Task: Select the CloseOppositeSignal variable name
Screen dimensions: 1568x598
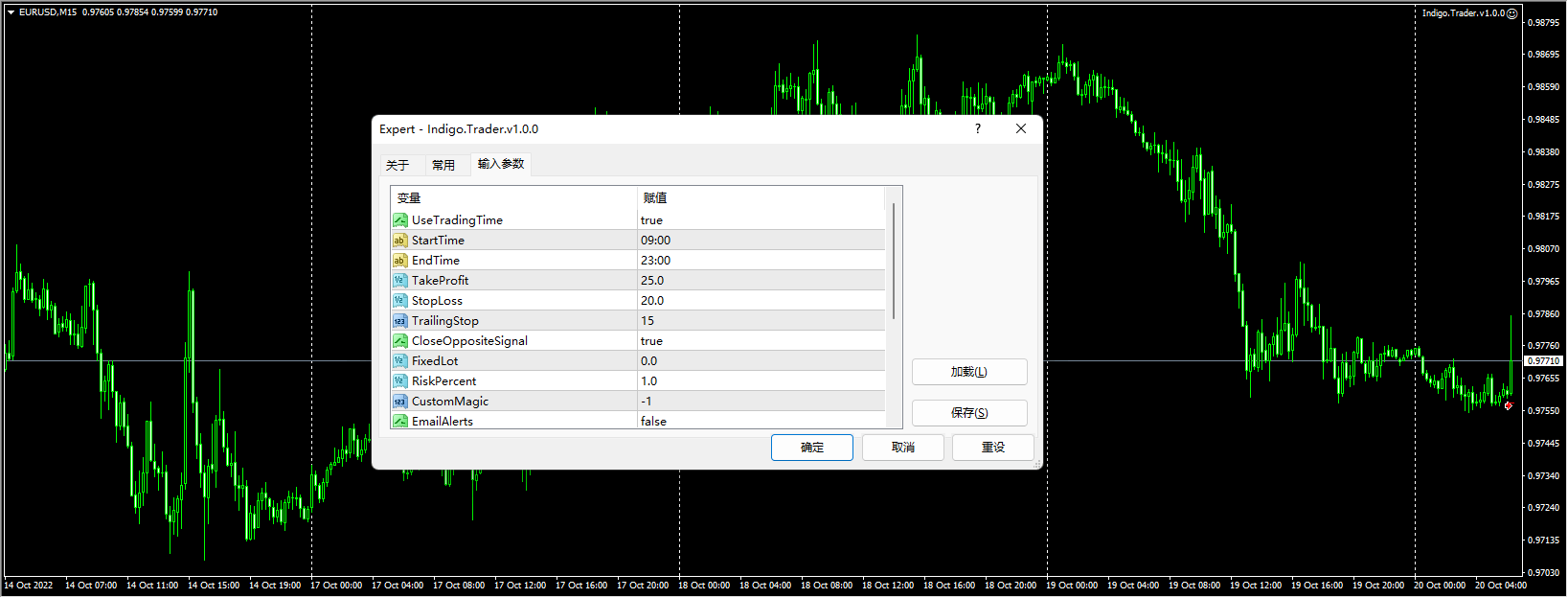Action: (469, 341)
